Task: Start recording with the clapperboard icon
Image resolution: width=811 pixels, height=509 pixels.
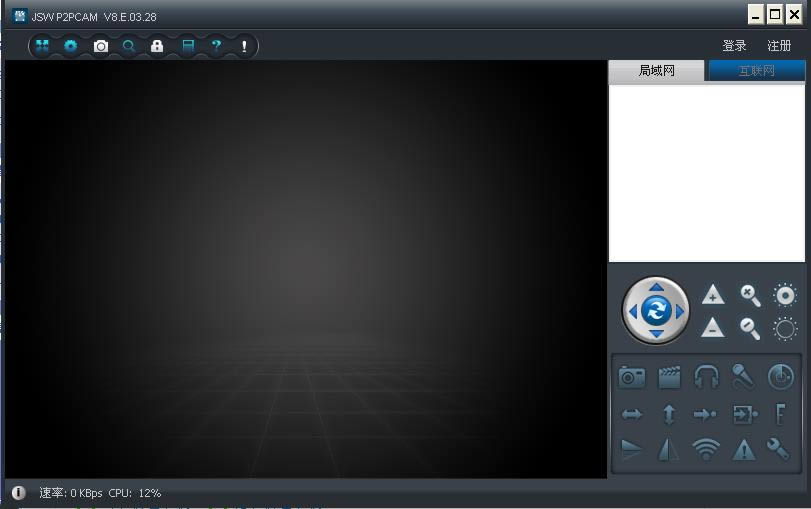Action: tap(669, 376)
